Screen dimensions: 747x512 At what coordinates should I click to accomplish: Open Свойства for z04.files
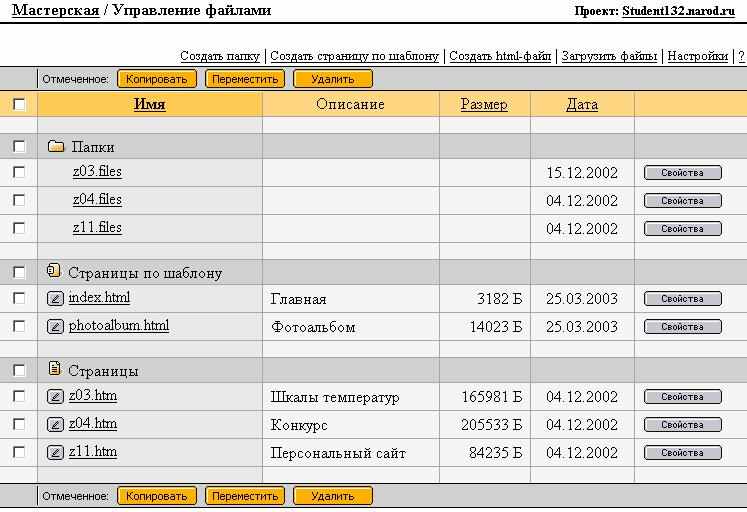click(x=683, y=201)
